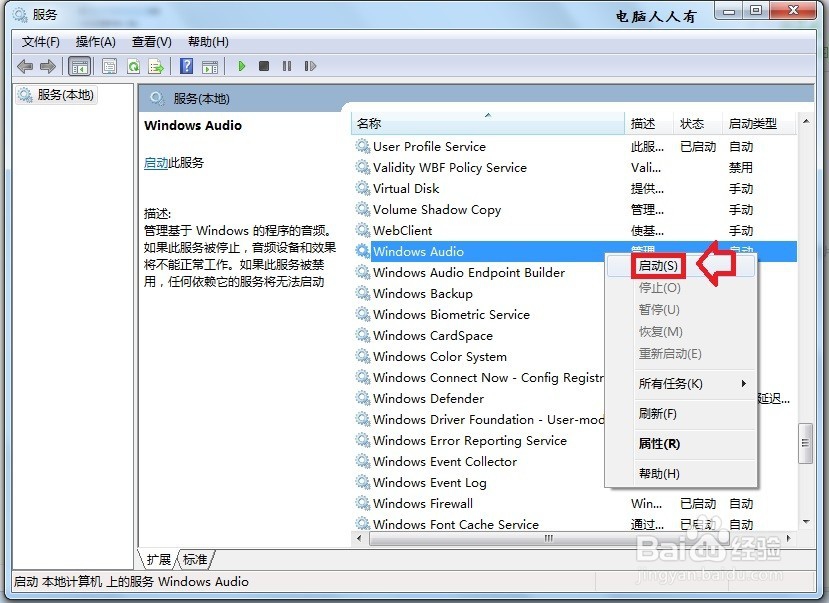Click the Stop Service square icon
This screenshot has width=829, height=603.
264,66
